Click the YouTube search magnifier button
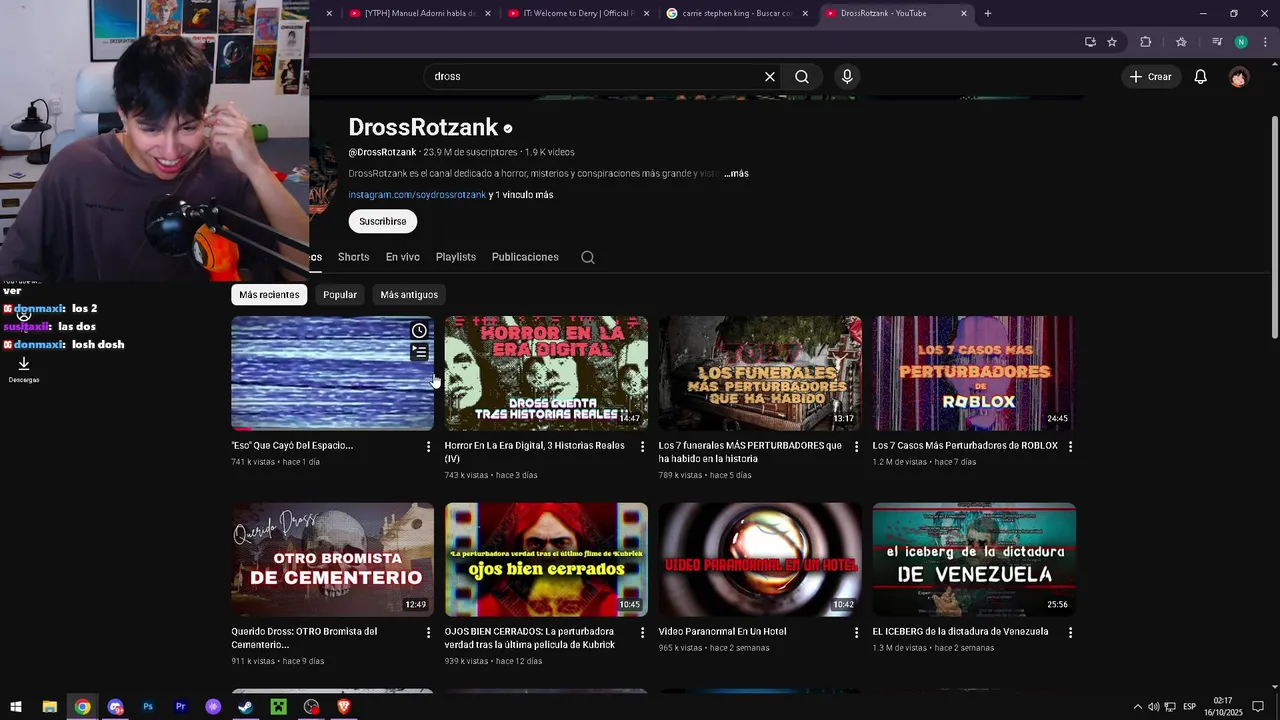The height and width of the screenshot is (720, 1280). pyautogui.click(x=802, y=77)
